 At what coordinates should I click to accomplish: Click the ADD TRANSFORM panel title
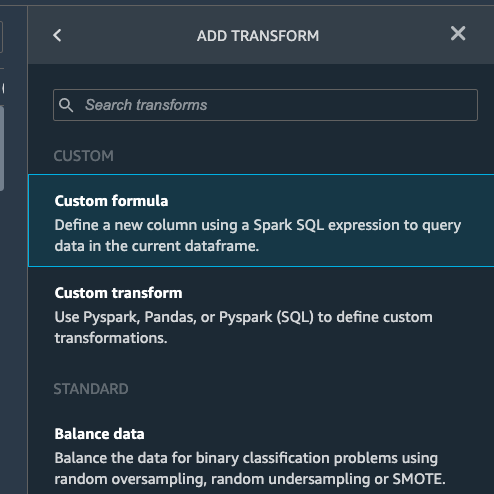[x=258, y=36]
